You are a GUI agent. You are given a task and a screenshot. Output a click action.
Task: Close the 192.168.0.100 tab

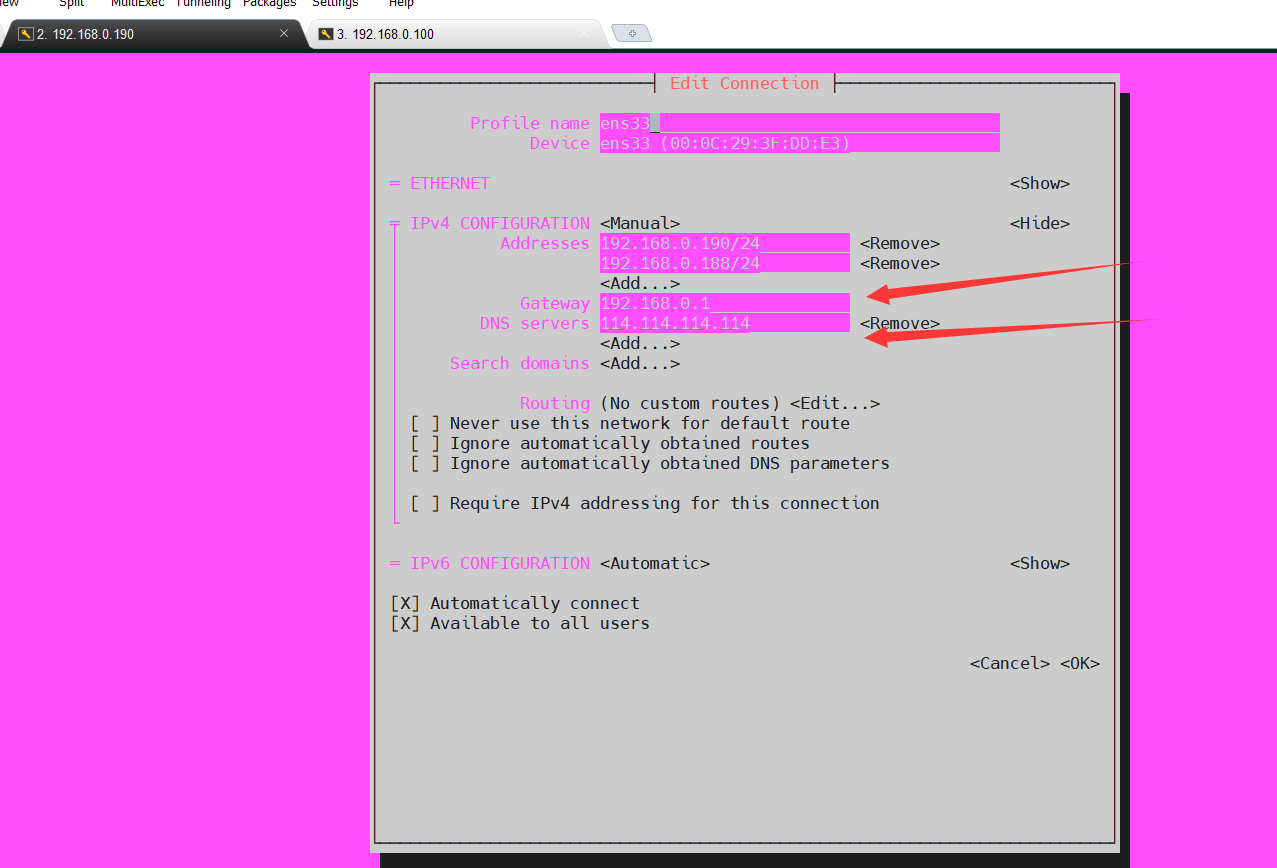[586, 33]
